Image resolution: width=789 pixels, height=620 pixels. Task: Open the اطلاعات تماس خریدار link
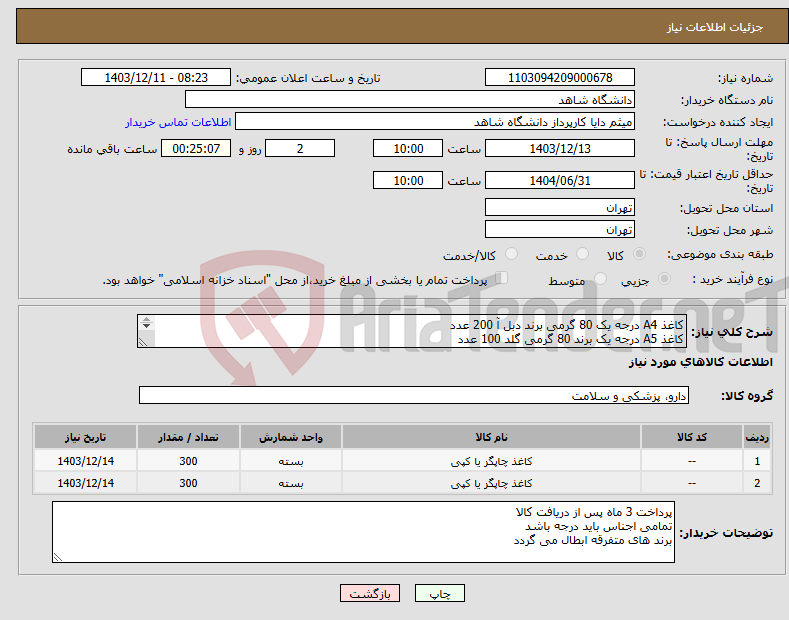pos(178,122)
